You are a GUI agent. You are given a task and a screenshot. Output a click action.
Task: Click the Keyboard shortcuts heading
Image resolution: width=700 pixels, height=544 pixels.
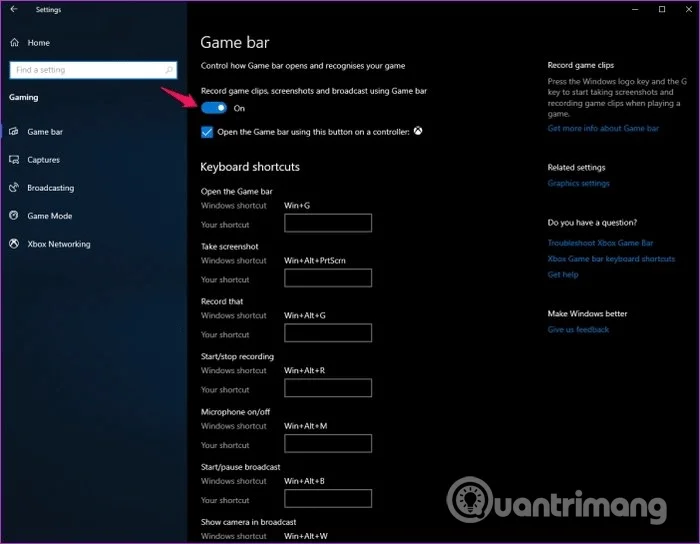coord(250,167)
